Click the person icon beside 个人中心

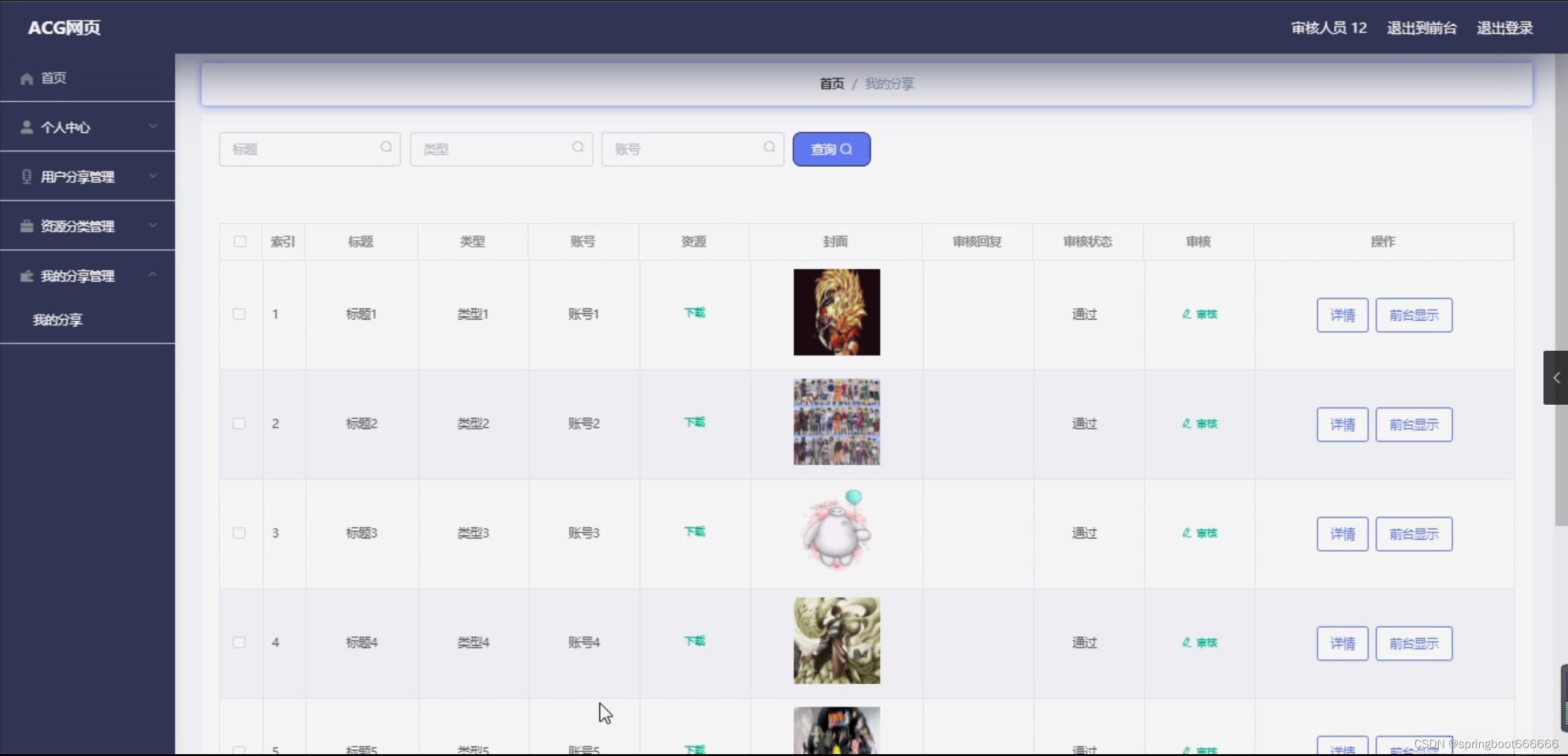pyautogui.click(x=26, y=127)
